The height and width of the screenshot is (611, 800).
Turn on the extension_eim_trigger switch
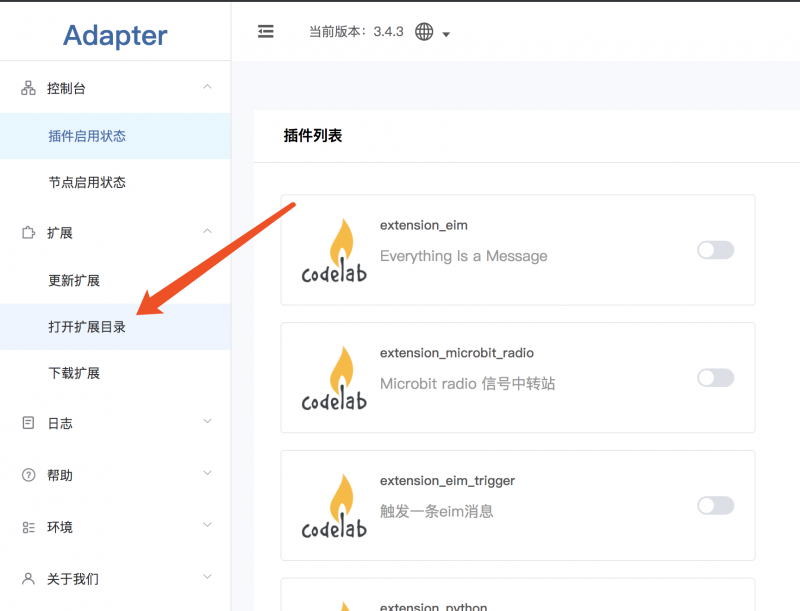(x=715, y=505)
